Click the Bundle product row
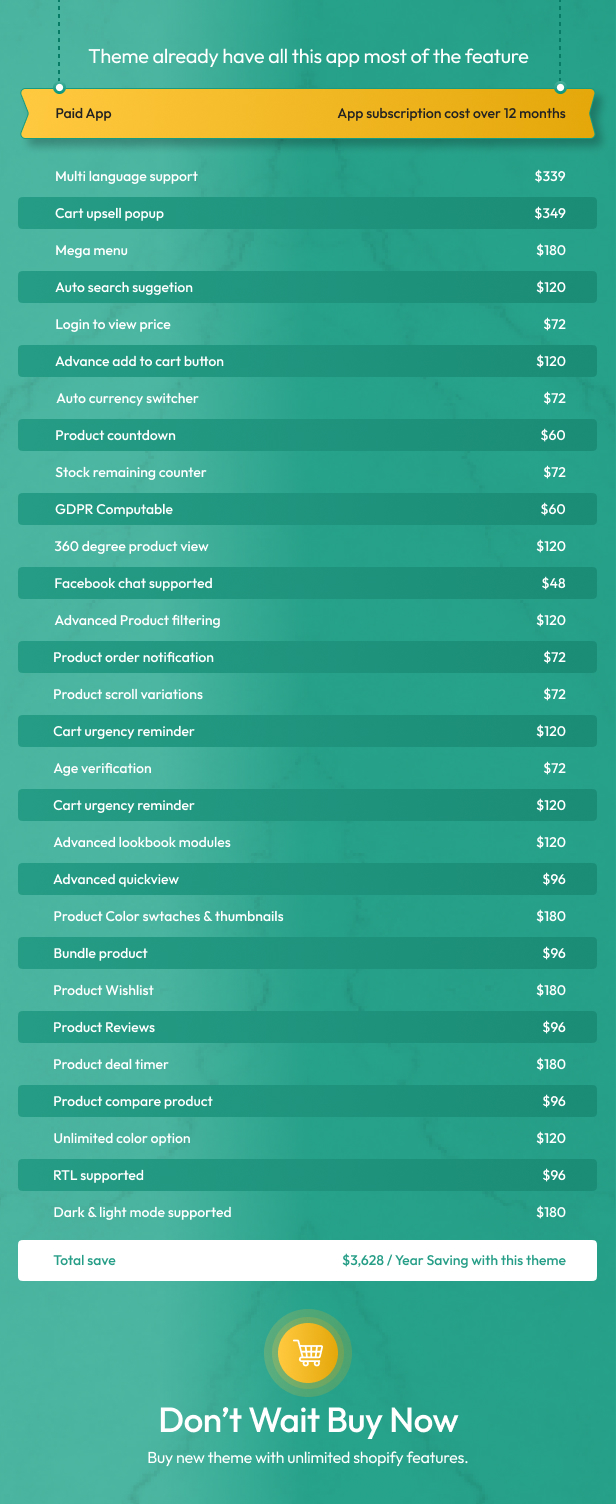This screenshot has width=616, height=1504. 308,953
